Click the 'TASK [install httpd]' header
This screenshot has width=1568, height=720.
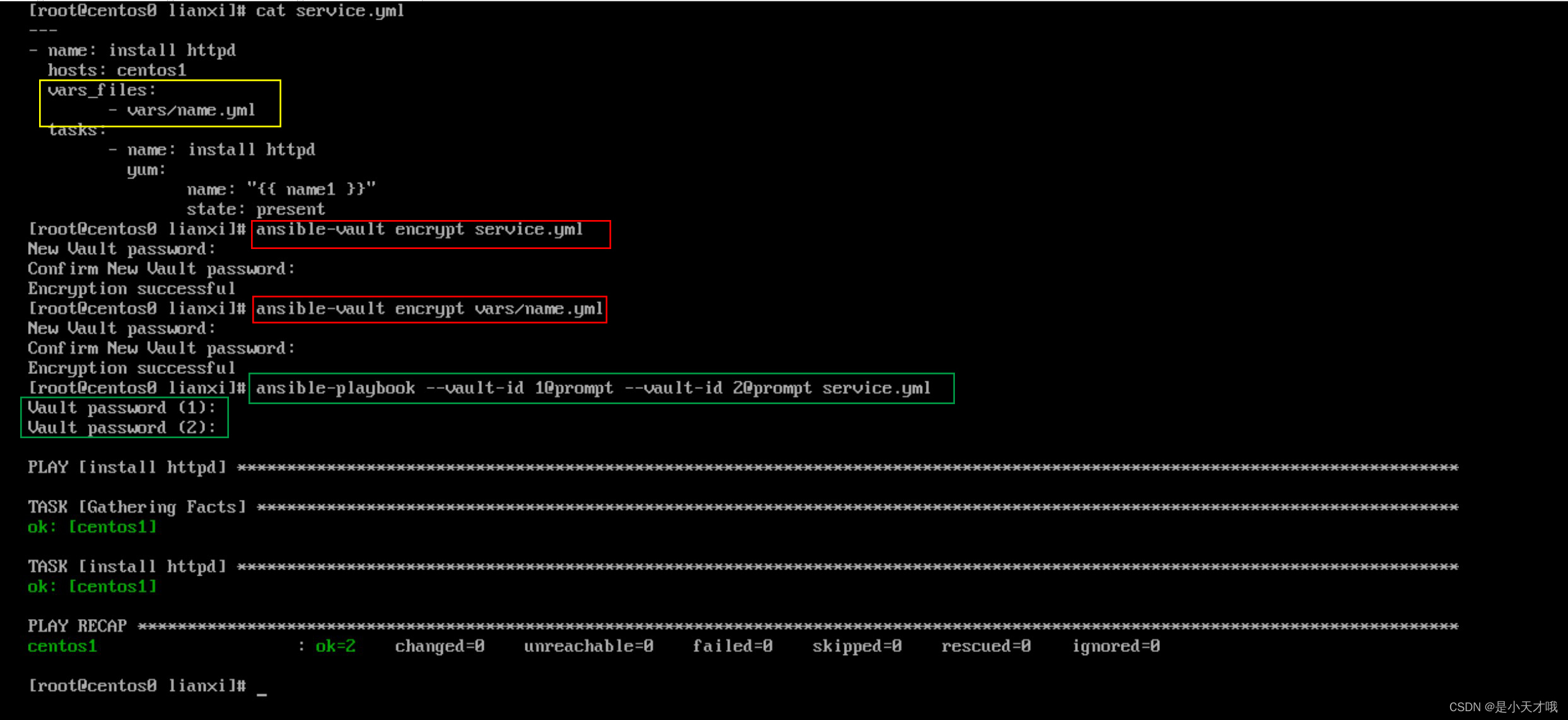point(126,567)
